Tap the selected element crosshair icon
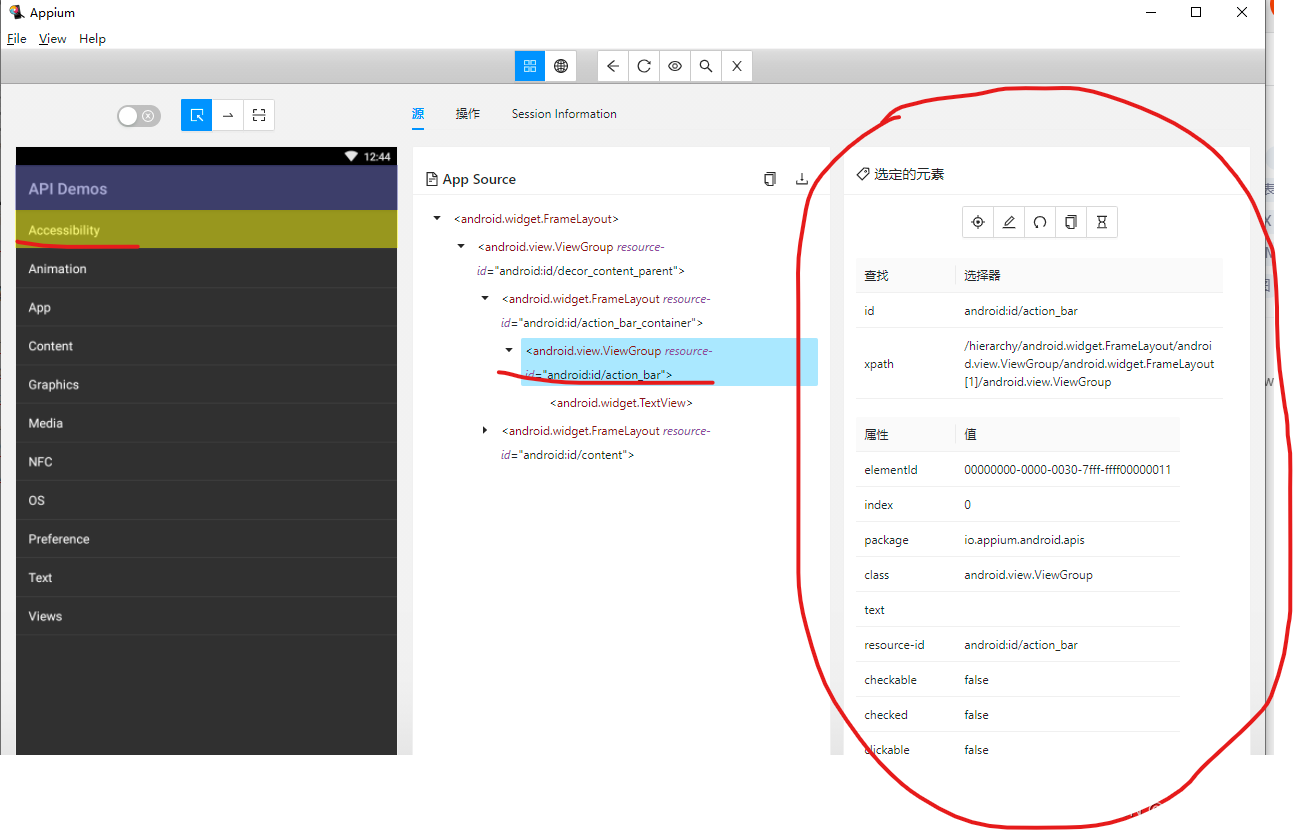Image resolution: width=1293 pixels, height=830 pixels. click(978, 222)
